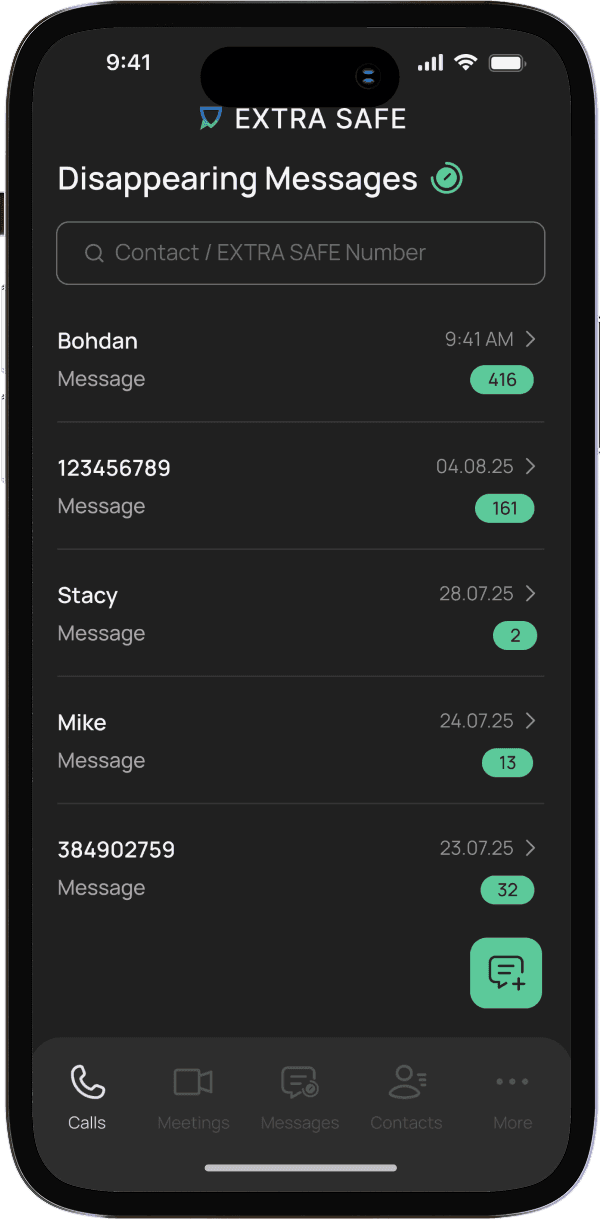Expand Bohdan conversation chevron
The width and height of the screenshot is (600, 1220).
[x=531, y=339]
